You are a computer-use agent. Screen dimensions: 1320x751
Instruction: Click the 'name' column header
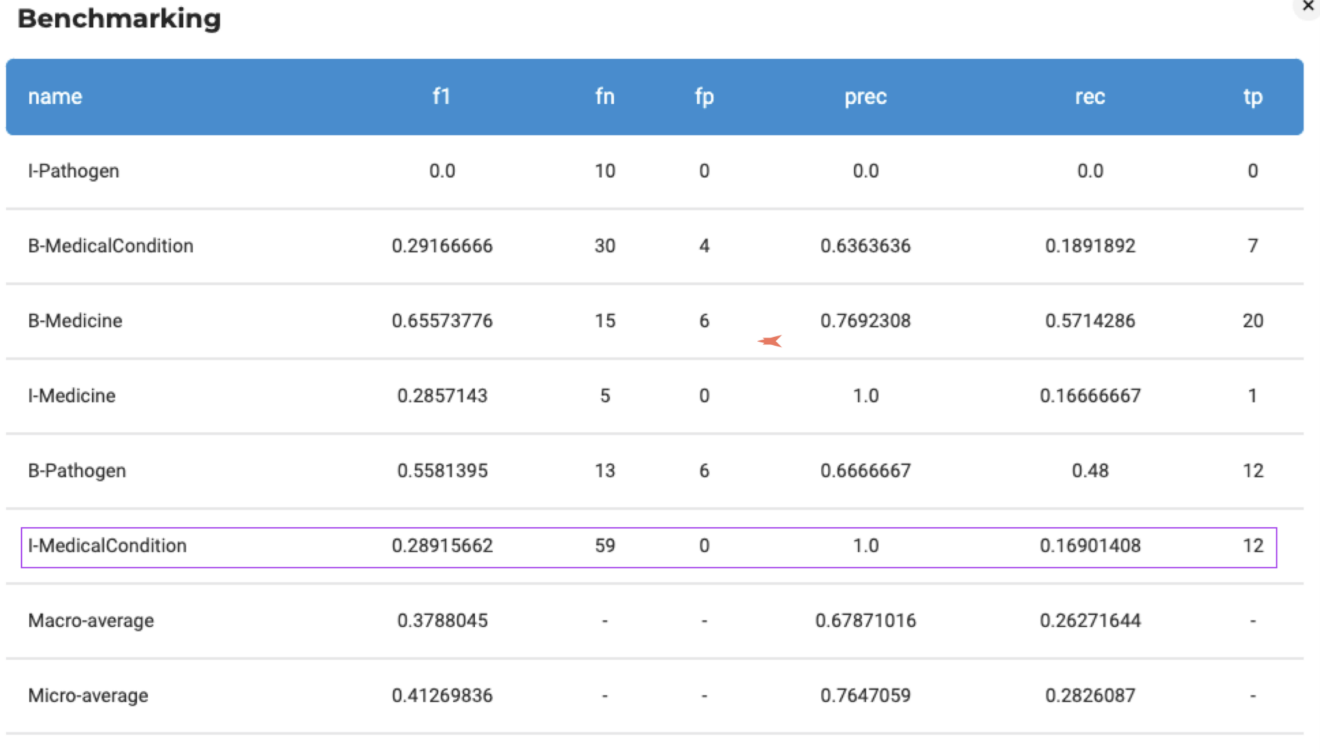(55, 97)
